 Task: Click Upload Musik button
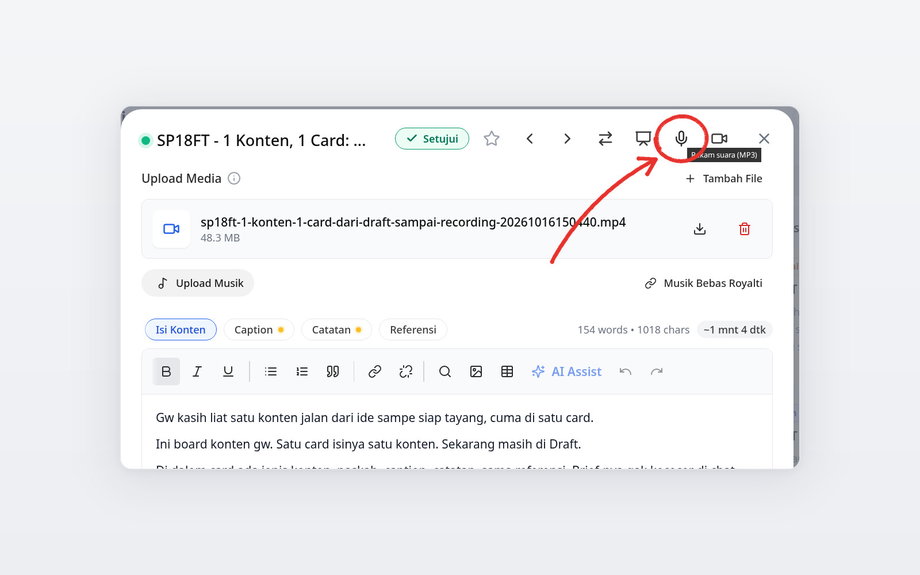[198, 283]
